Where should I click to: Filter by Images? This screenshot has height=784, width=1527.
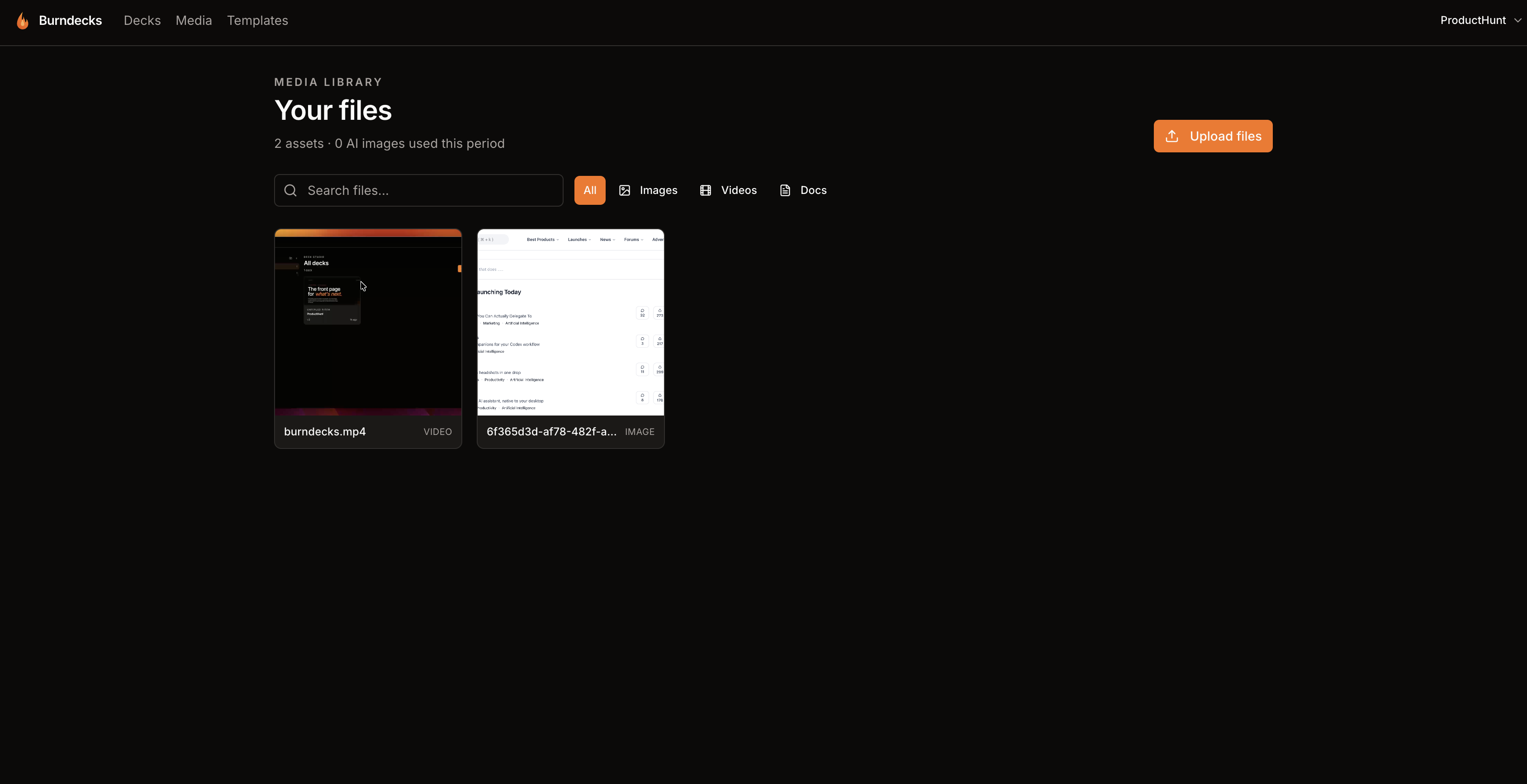coord(648,190)
